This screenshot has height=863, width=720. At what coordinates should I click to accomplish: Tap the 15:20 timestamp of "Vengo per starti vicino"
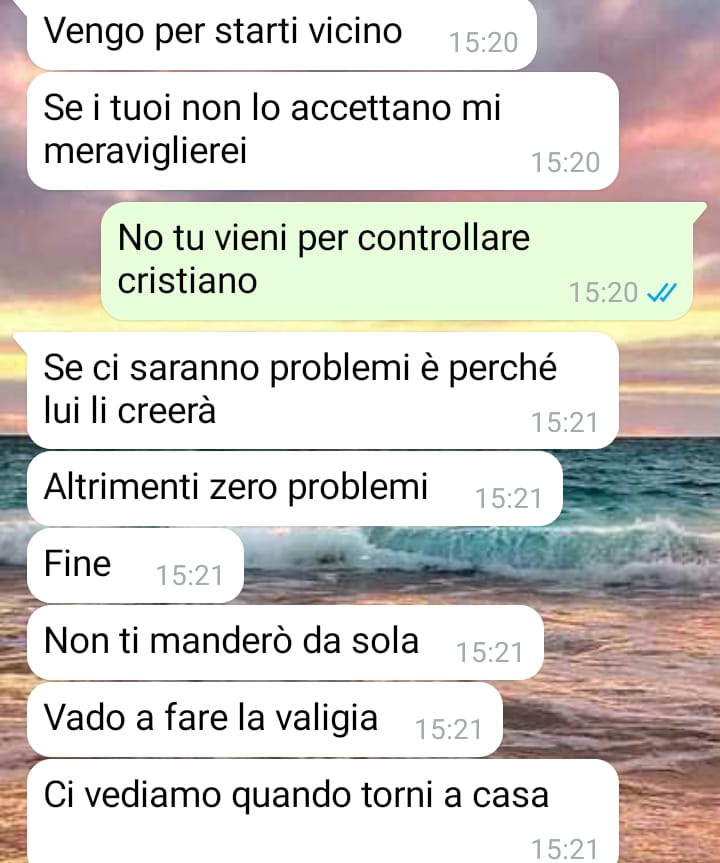483,42
